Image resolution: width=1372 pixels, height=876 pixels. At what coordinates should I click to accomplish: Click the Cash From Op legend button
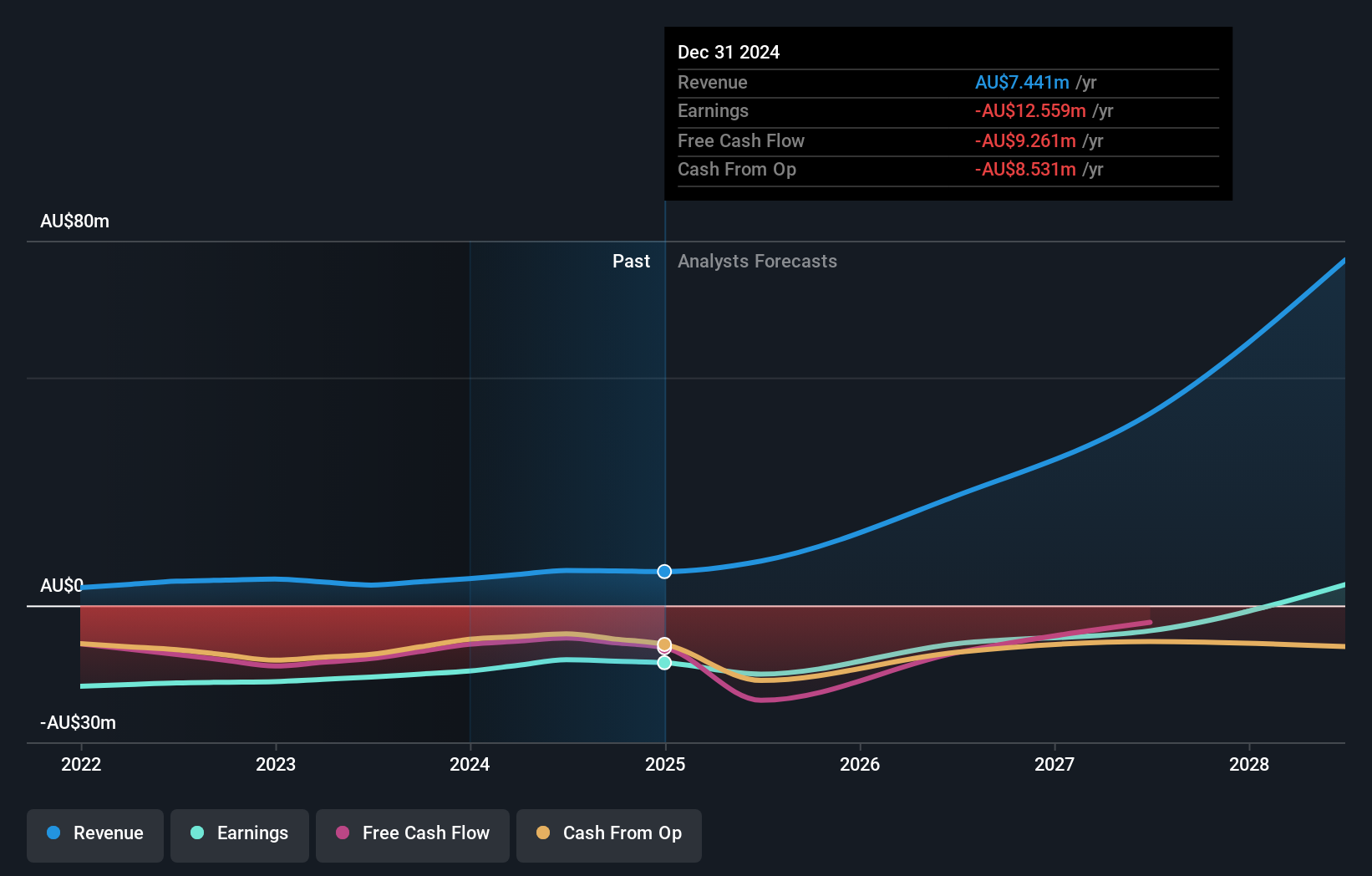(x=608, y=835)
